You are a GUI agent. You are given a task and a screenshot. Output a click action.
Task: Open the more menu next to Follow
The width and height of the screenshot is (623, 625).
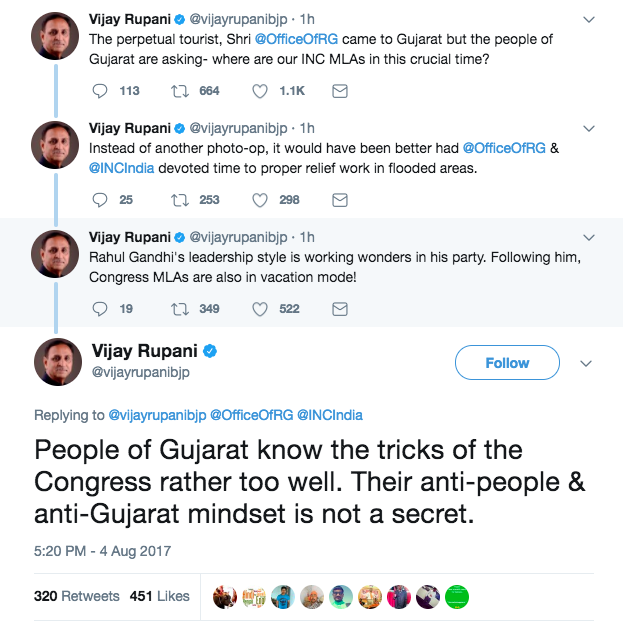tap(587, 363)
